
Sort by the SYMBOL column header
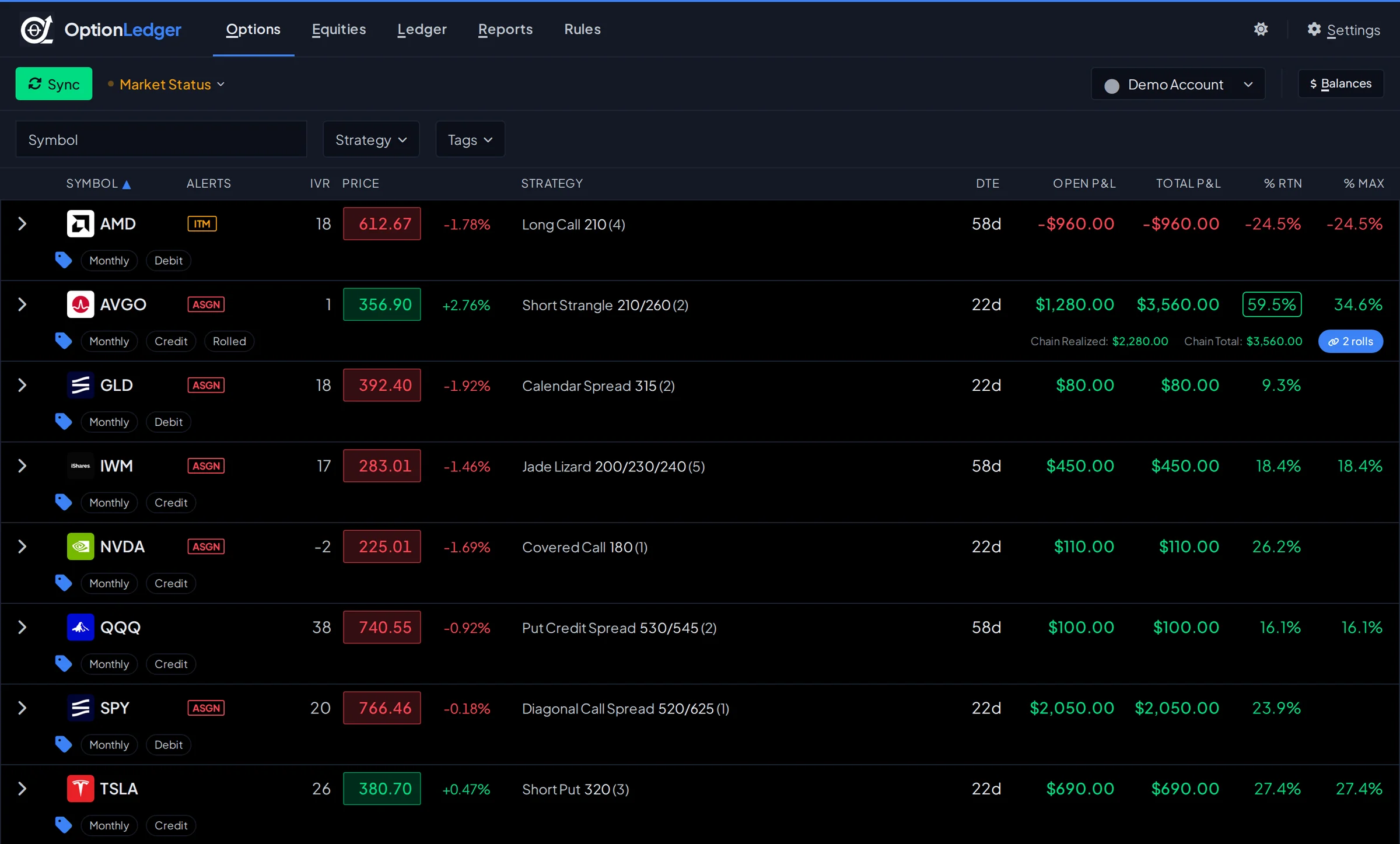pos(98,184)
